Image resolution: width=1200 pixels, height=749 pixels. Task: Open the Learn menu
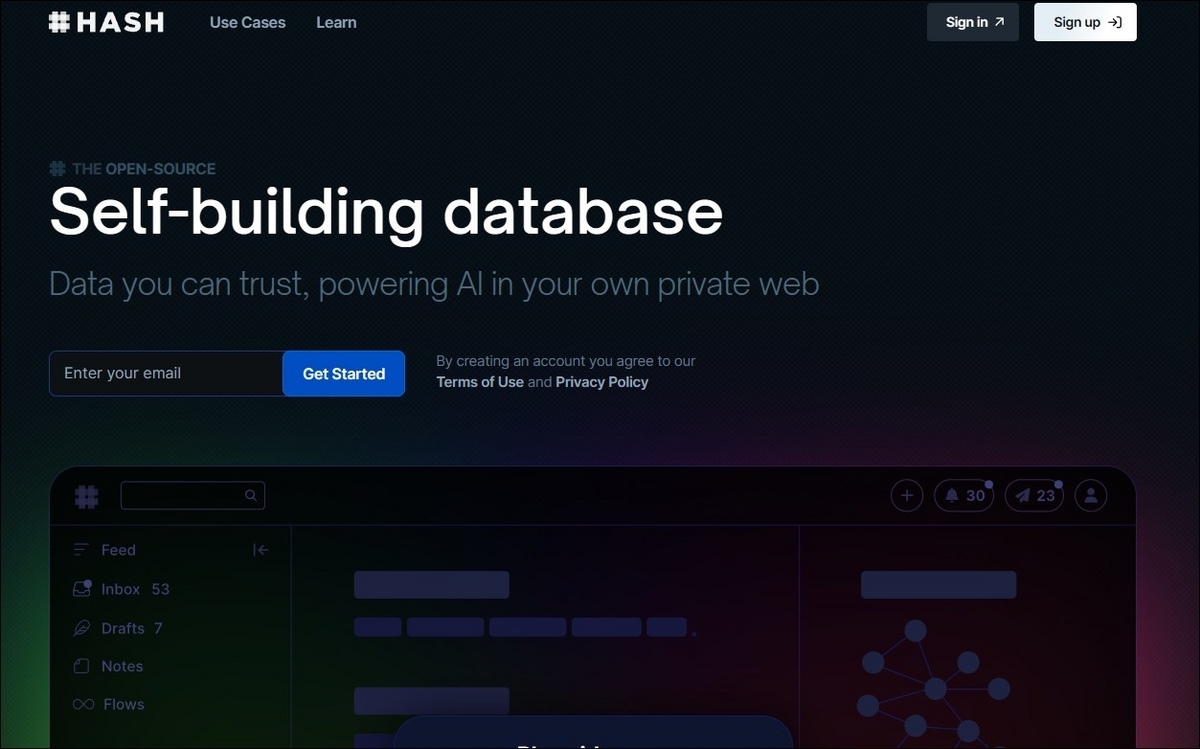pos(336,22)
